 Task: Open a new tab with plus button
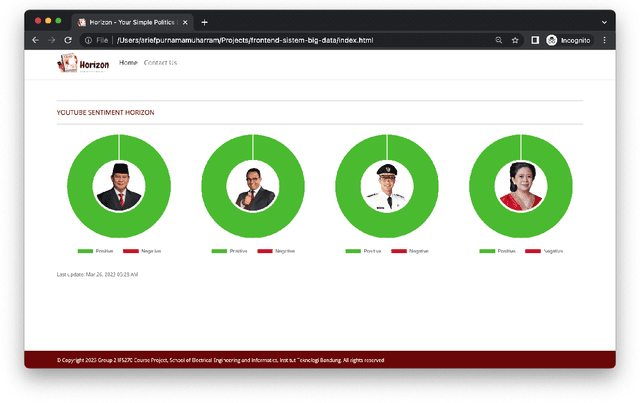coord(204,21)
